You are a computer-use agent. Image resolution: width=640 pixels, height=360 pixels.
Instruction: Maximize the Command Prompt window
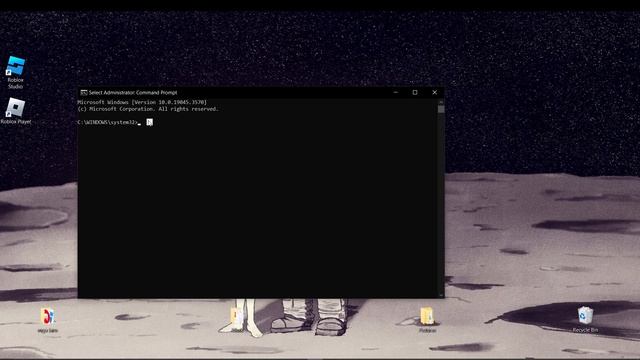pyautogui.click(x=415, y=93)
